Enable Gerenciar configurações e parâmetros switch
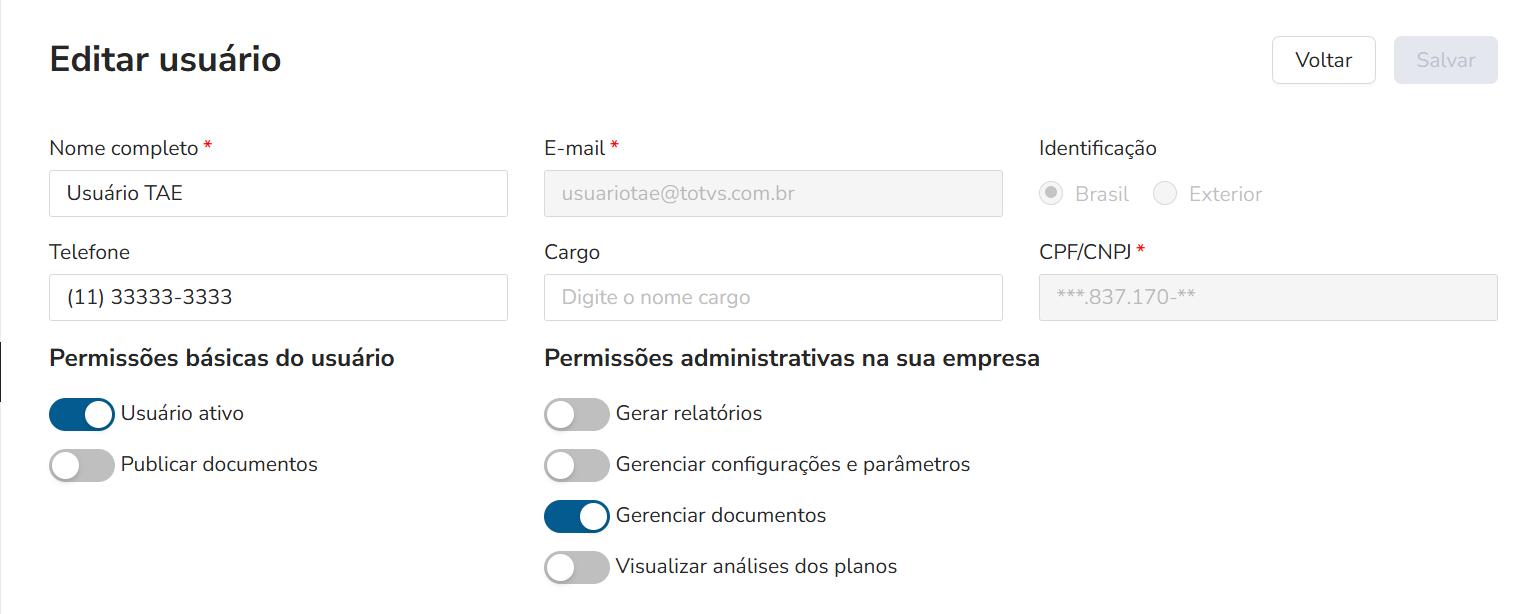The height and width of the screenshot is (614, 1532). click(577, 465)
